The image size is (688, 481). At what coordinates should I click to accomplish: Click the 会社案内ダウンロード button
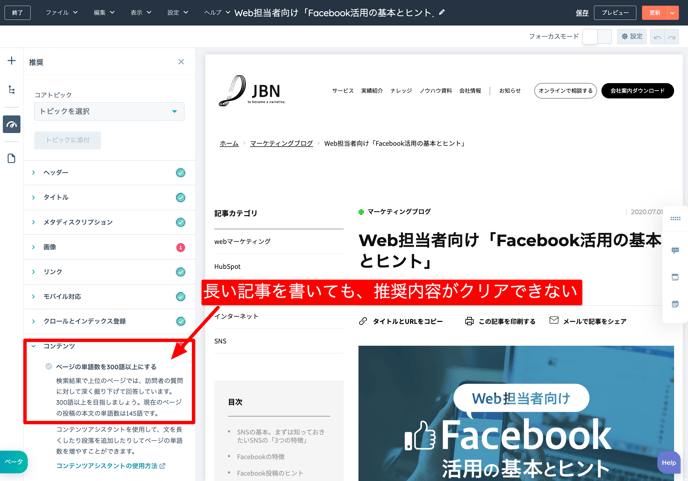638,91
